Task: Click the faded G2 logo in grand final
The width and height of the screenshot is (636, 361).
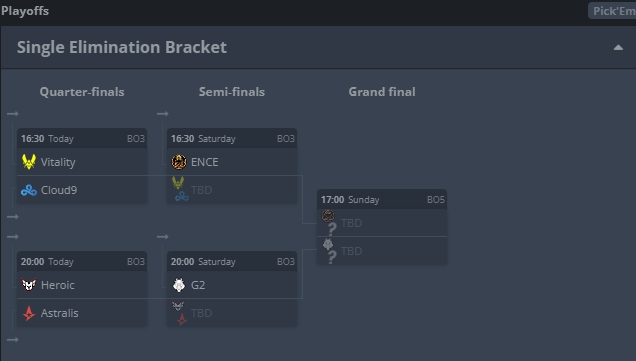Action: tap(328, 244)
